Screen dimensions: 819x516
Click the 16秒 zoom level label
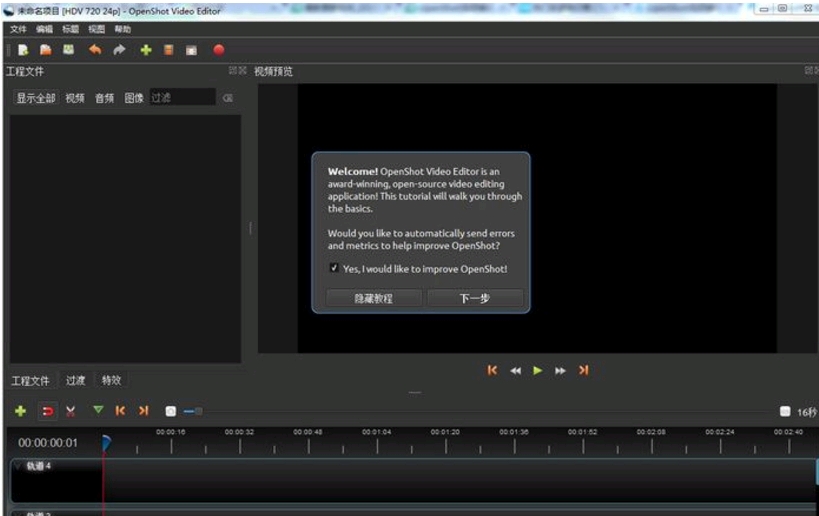pyautogui.click(x=806, y=412)
